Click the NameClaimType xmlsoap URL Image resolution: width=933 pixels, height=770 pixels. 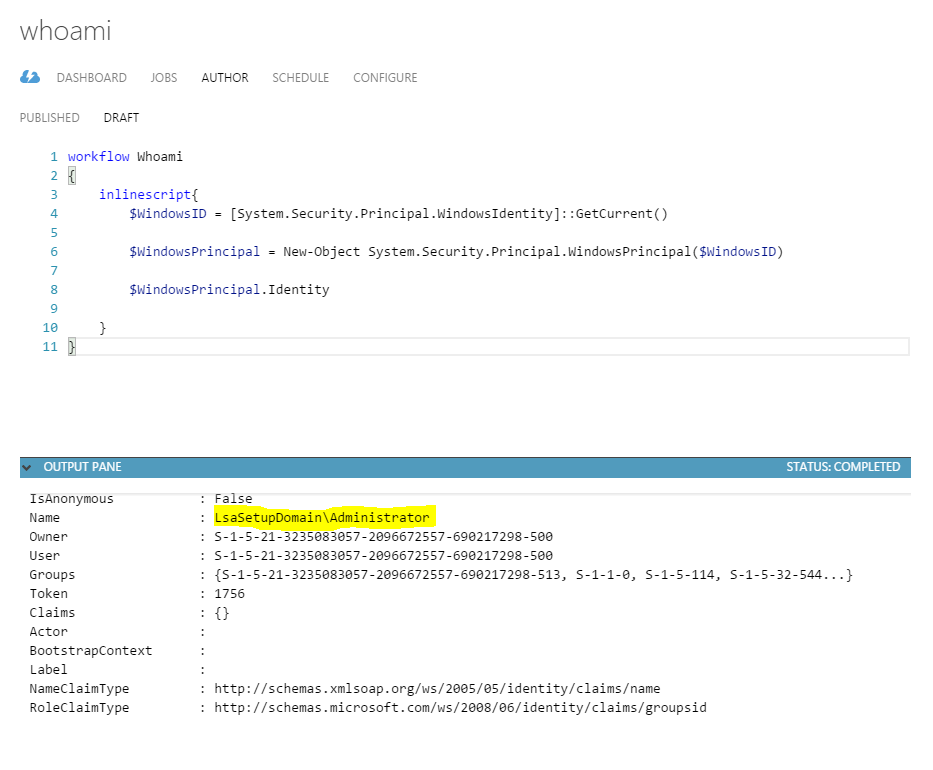(x=437, y=689)
